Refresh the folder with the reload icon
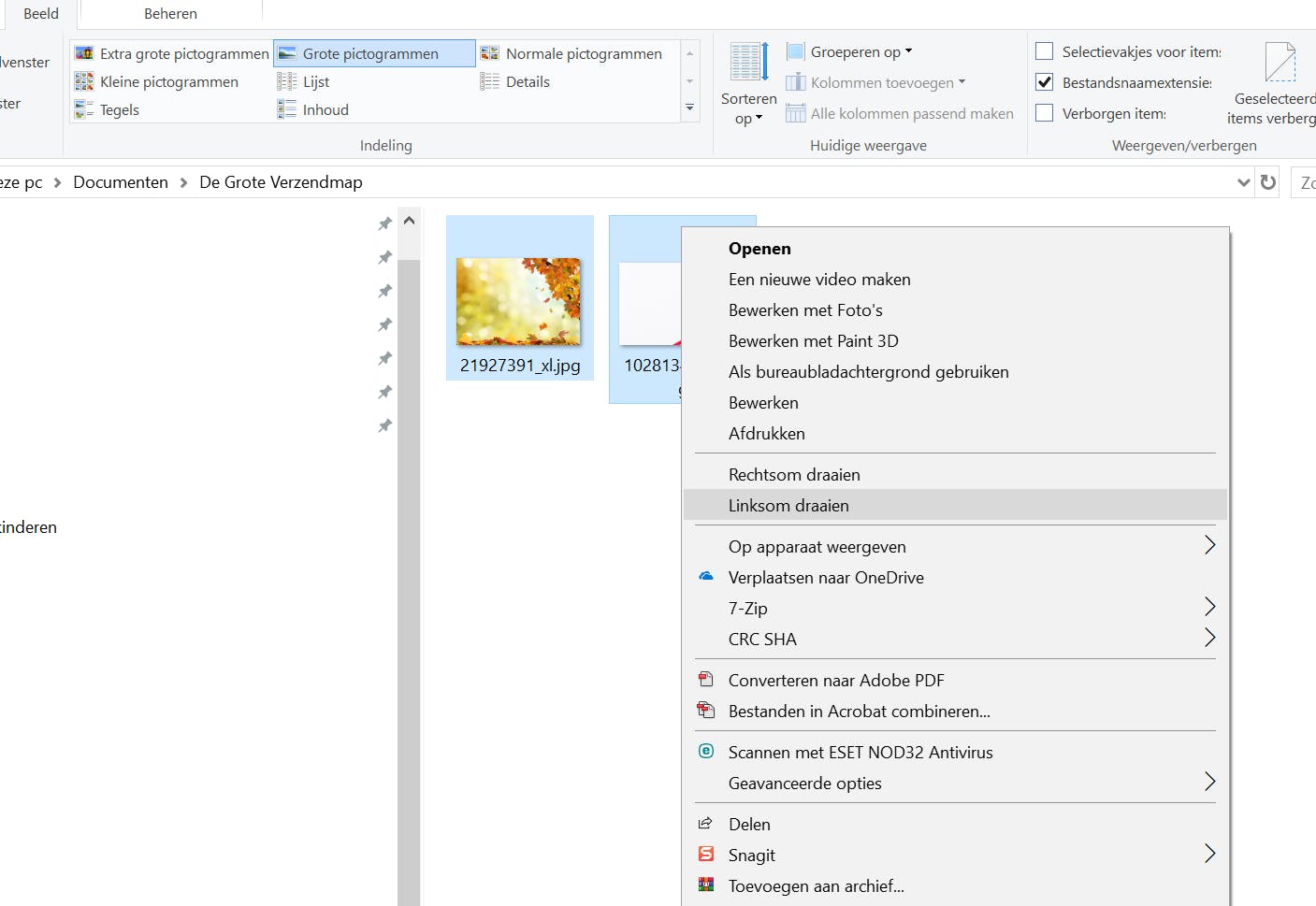The width and height of the screenshot is (1316, 906). [x=1268, y=182]
